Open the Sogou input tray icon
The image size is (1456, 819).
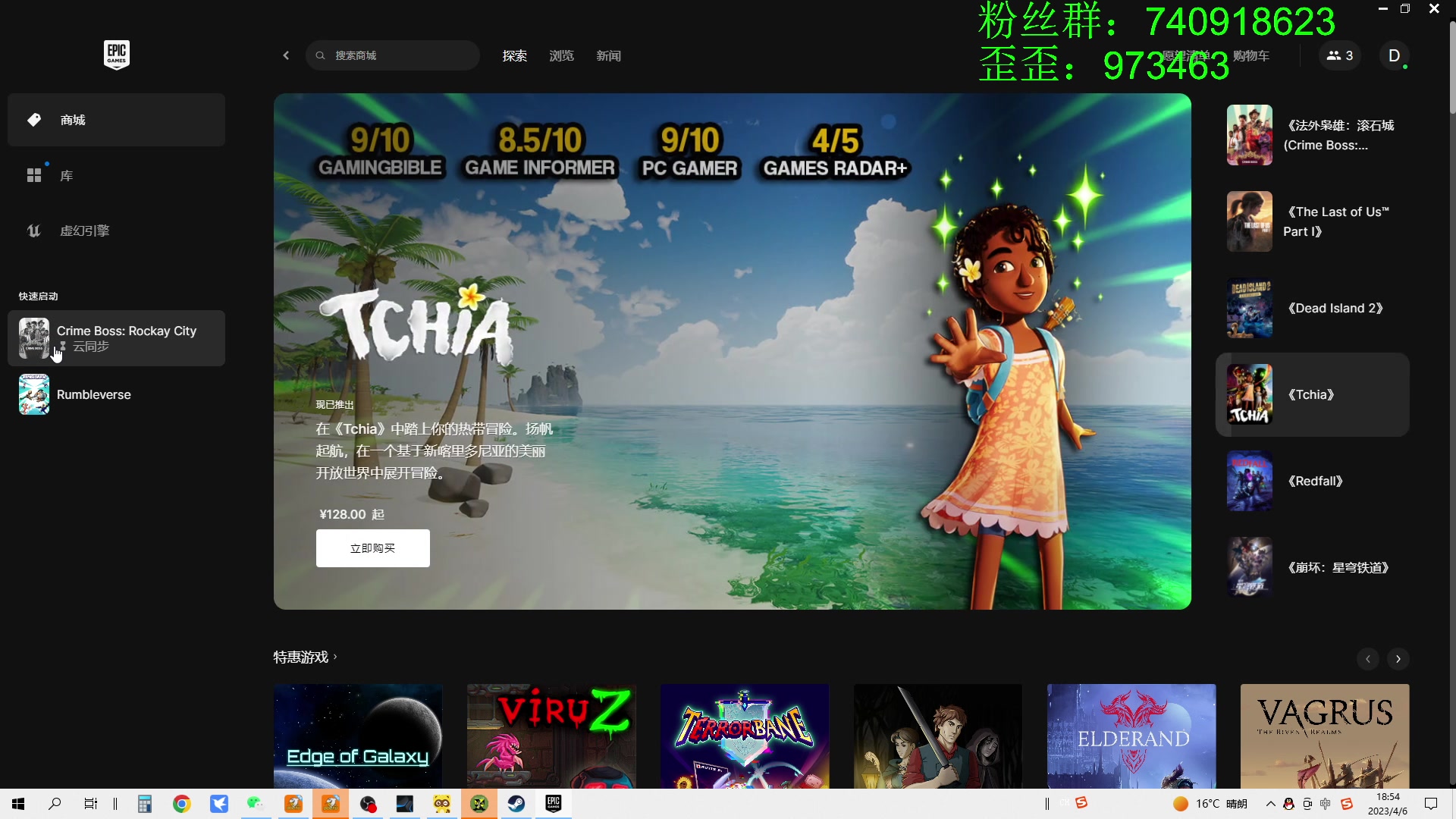(x=1347, y=804)
